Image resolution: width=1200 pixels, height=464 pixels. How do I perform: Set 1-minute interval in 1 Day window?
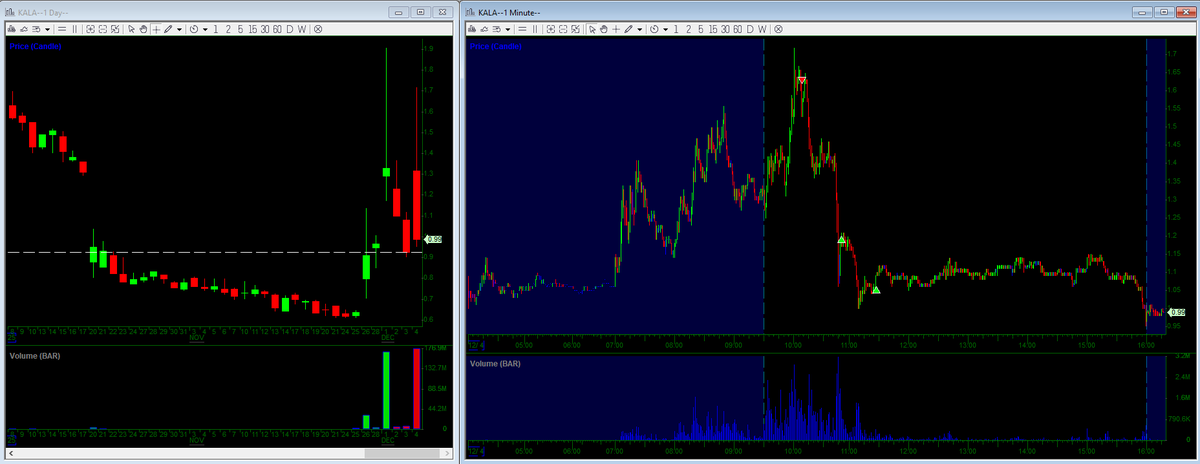click(216, 29)
